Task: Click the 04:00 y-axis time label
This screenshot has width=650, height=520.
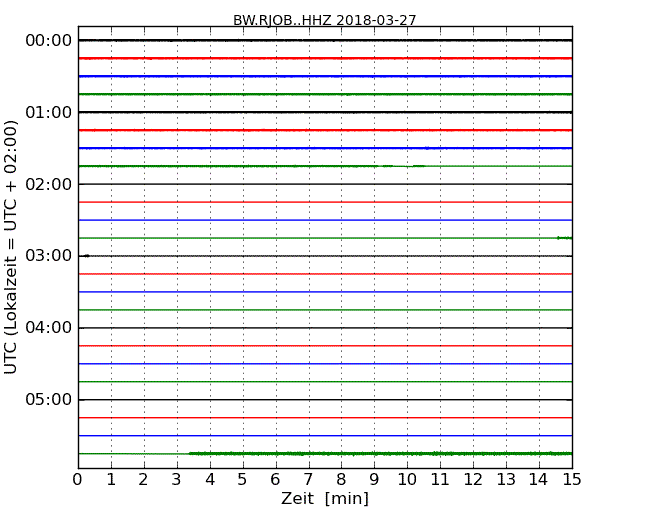Action: tap(49, 328)
